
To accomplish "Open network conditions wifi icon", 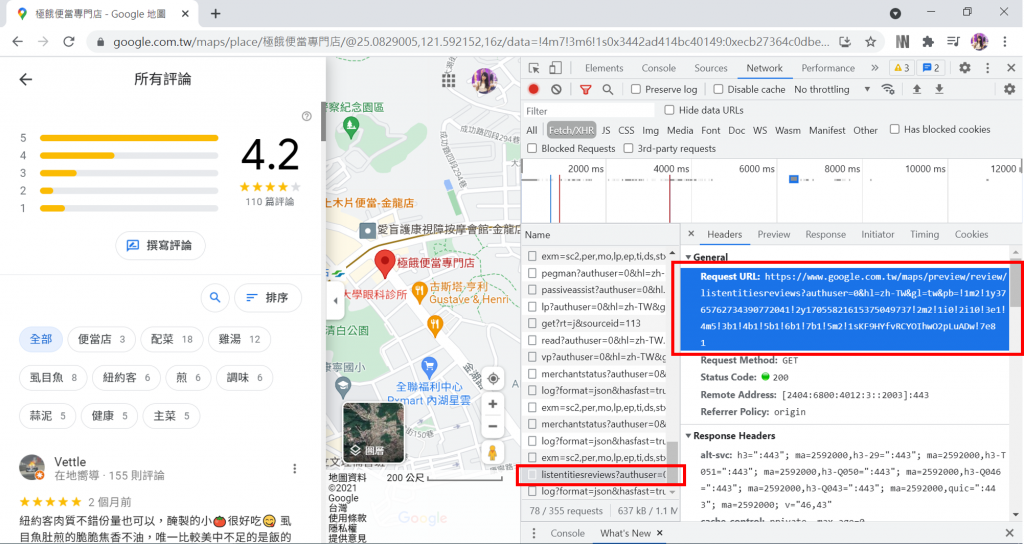I will [x=888, y=89].
